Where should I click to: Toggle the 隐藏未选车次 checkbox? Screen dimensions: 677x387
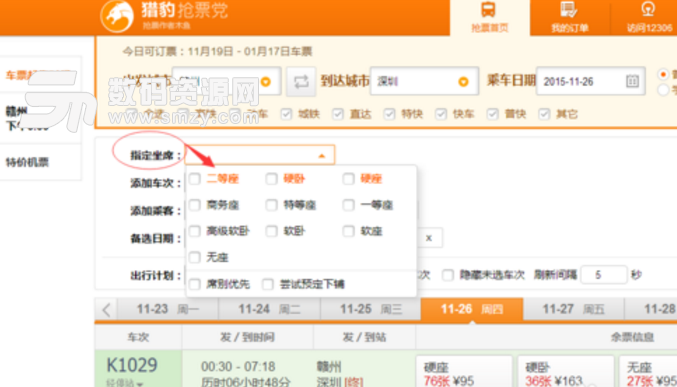coord(448,275)
